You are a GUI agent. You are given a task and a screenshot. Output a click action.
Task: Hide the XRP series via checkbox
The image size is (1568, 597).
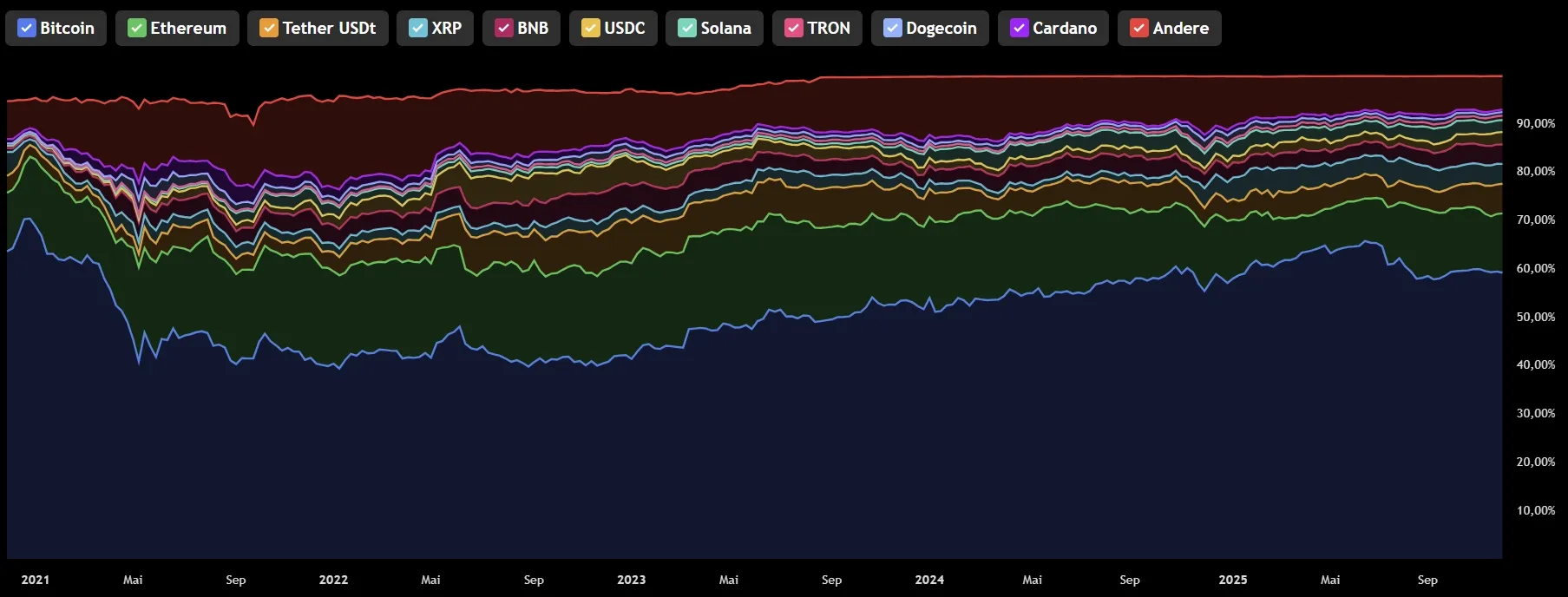[x=418, y=29]
